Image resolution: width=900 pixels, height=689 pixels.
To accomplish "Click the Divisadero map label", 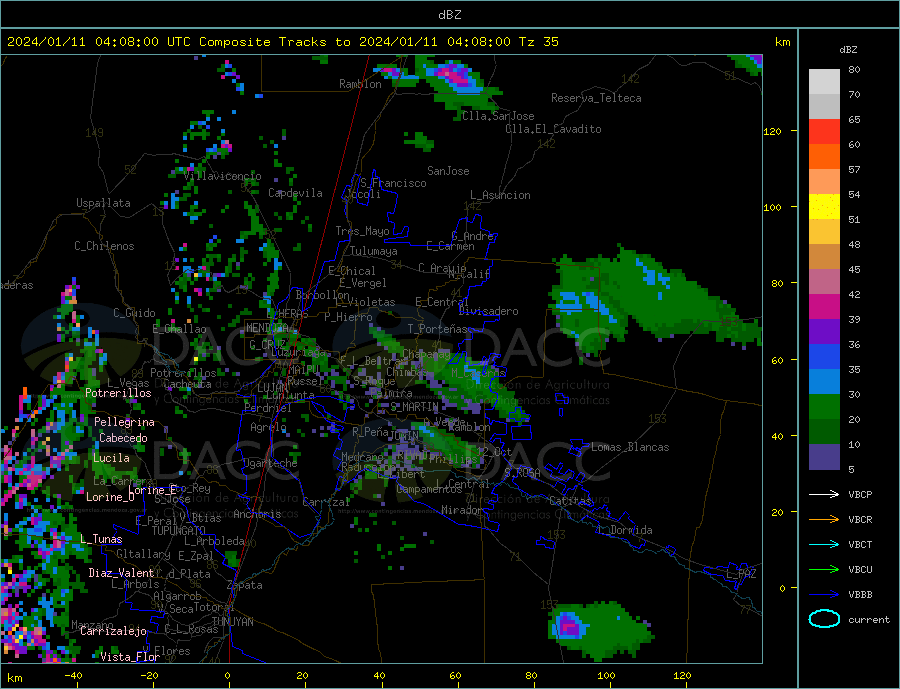I will (x=488, y=311).
